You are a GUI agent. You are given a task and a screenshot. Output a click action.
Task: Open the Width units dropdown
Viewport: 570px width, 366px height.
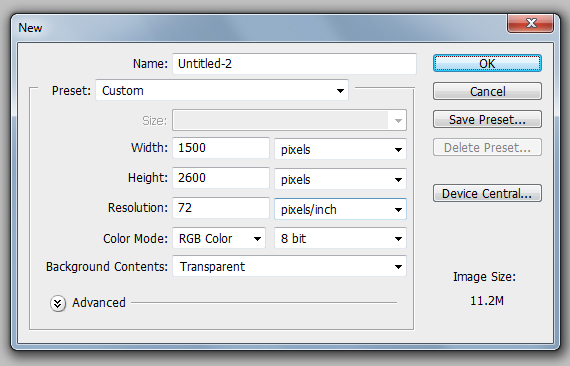[x=340, y=149]
